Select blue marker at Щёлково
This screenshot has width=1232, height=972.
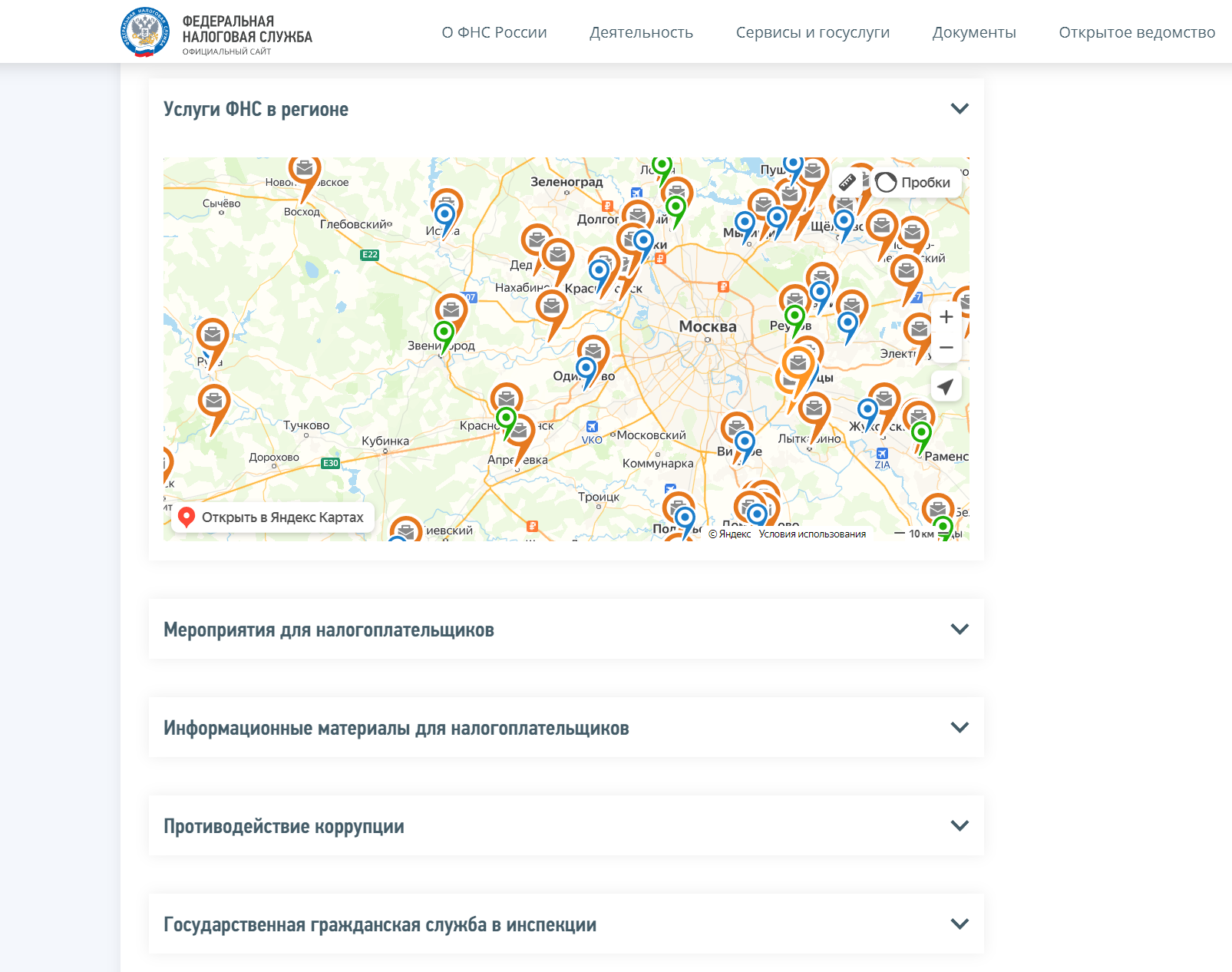844,221
